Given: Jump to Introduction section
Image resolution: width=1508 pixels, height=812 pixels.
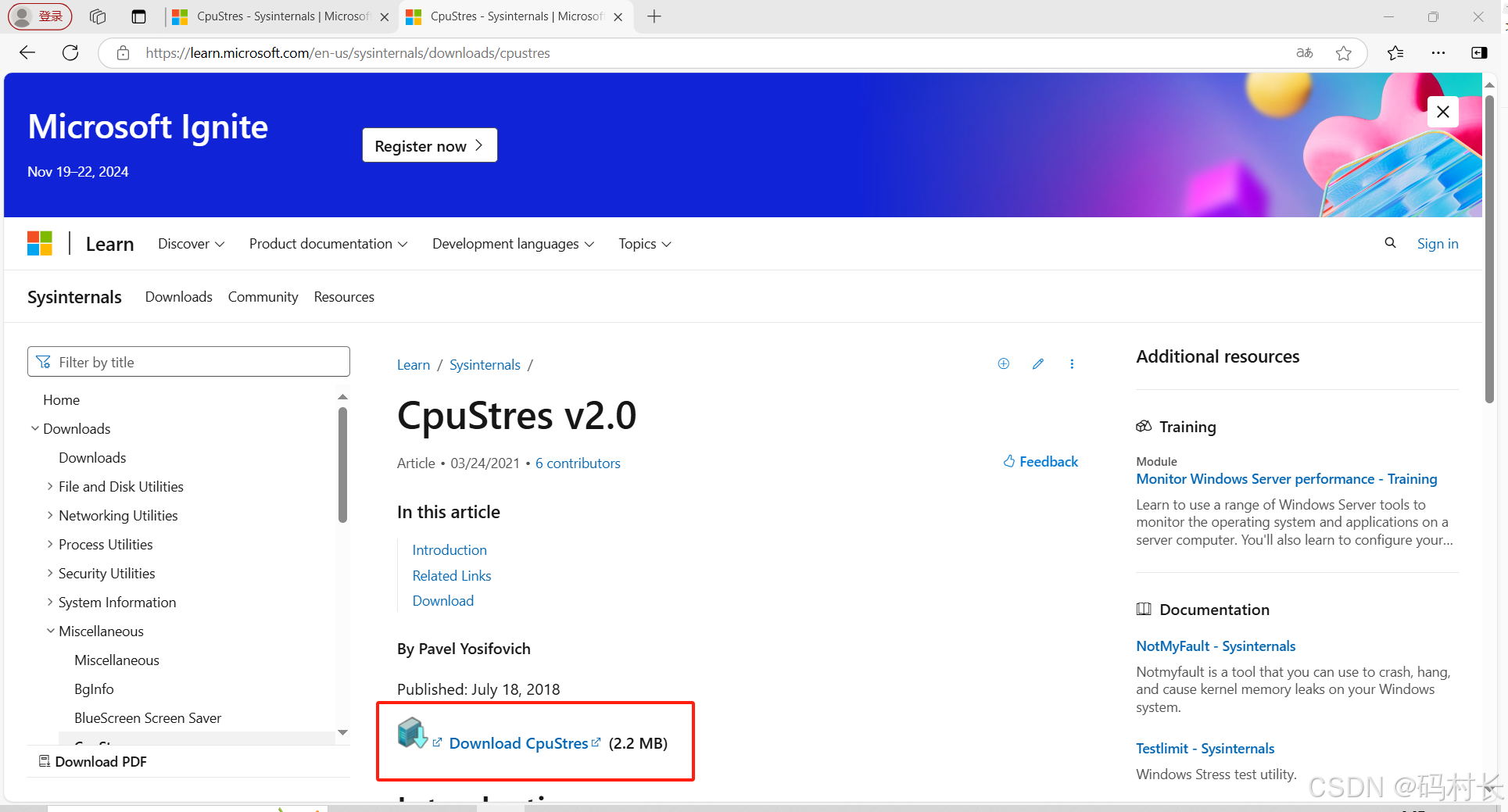Looking at the screenshot, I should pos(450,550).
